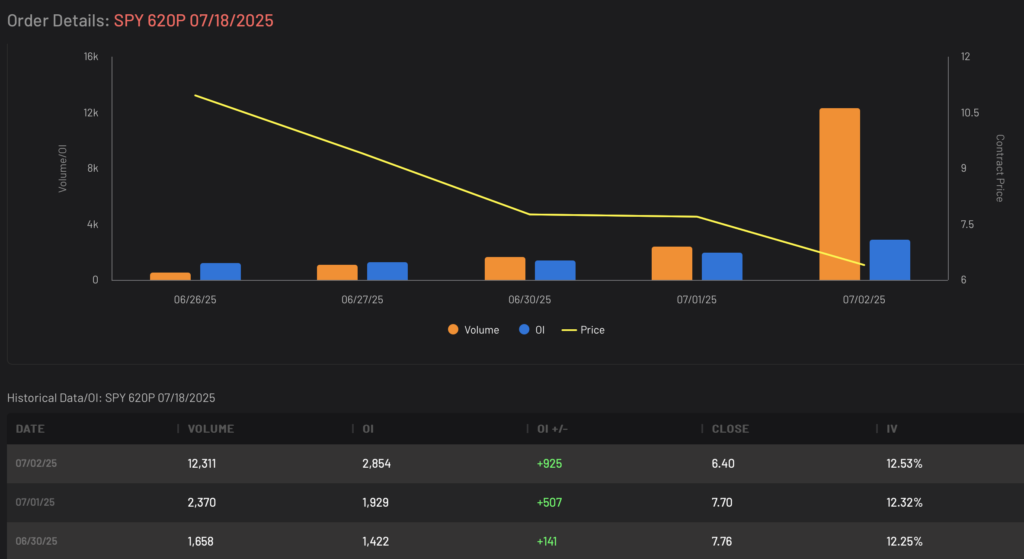Sort table by IV column header
Image resolution: width=1024 pixels, height=559 pixels.
[x=891, y=429]
